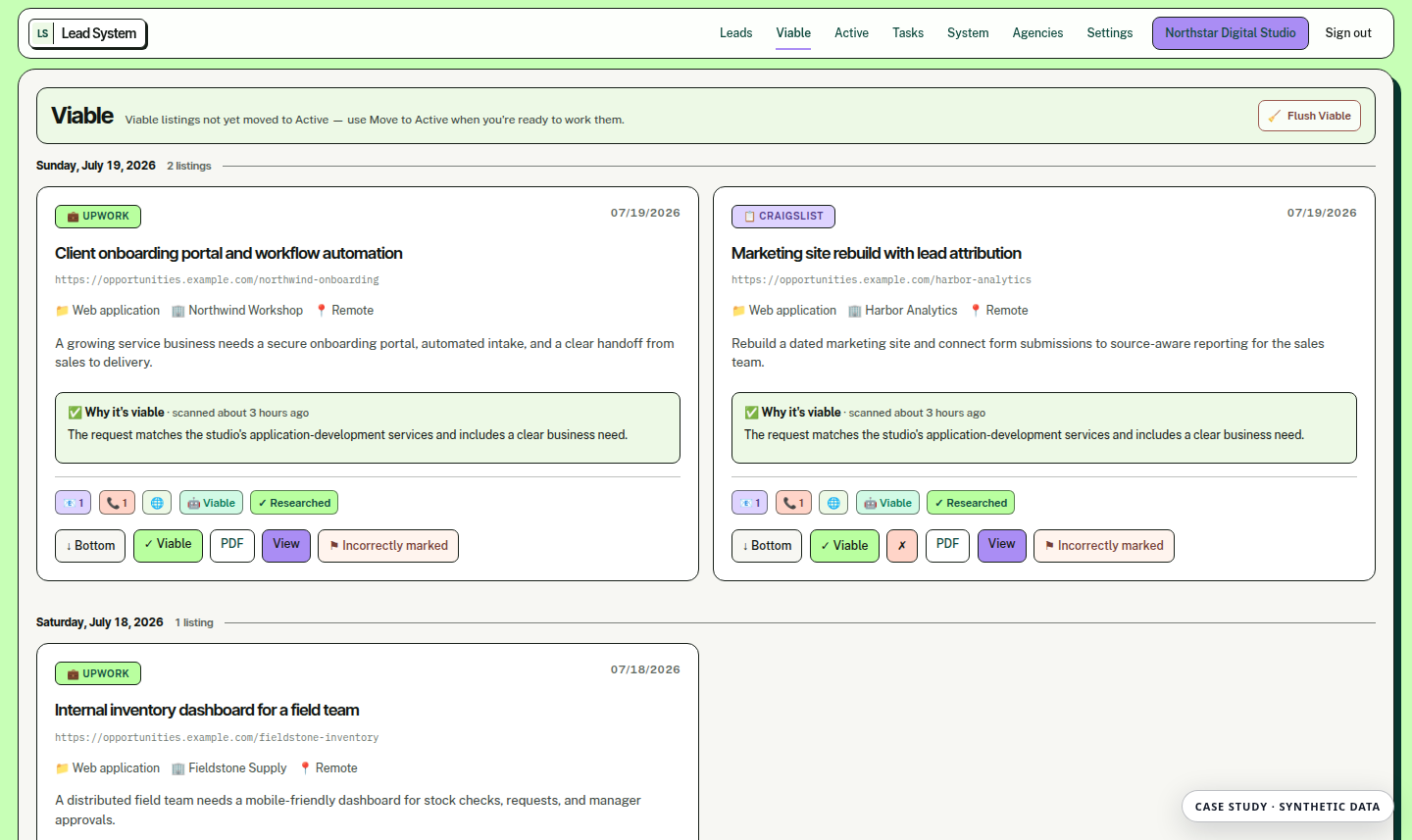Mark Client onboarding listing as Viable
This screenshot has width=1412, height=840.
168,546
